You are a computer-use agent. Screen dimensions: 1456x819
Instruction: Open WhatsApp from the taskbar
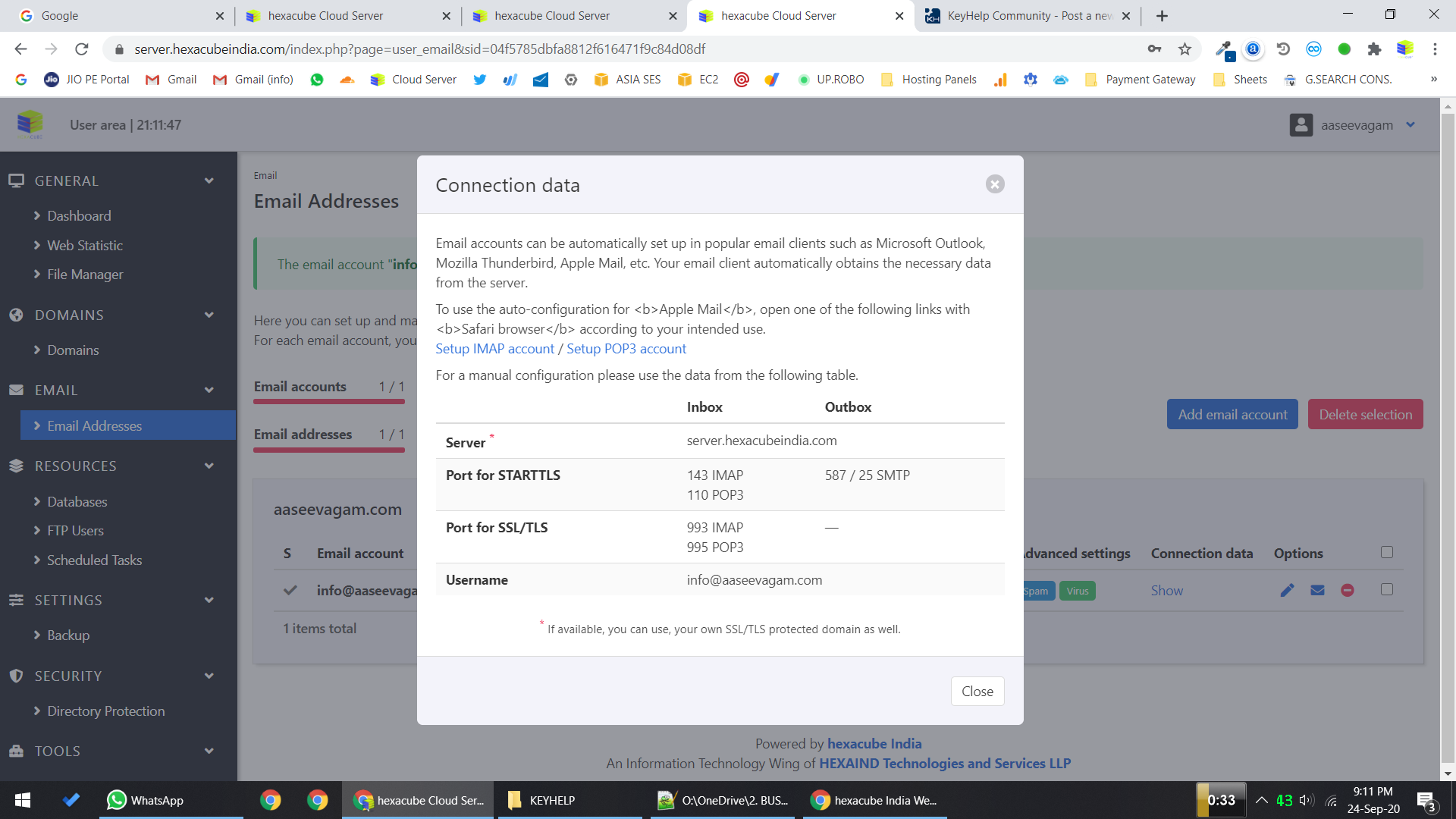pyautogui.click(x=146, y=800)
